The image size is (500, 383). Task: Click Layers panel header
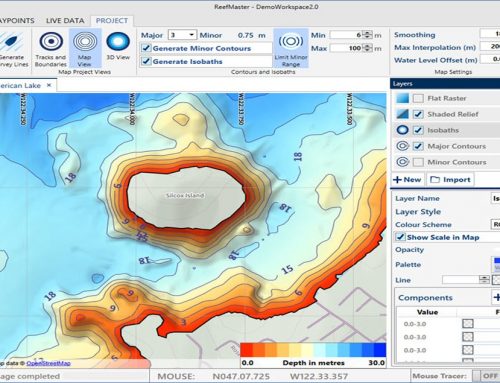(x=445, y=84)
